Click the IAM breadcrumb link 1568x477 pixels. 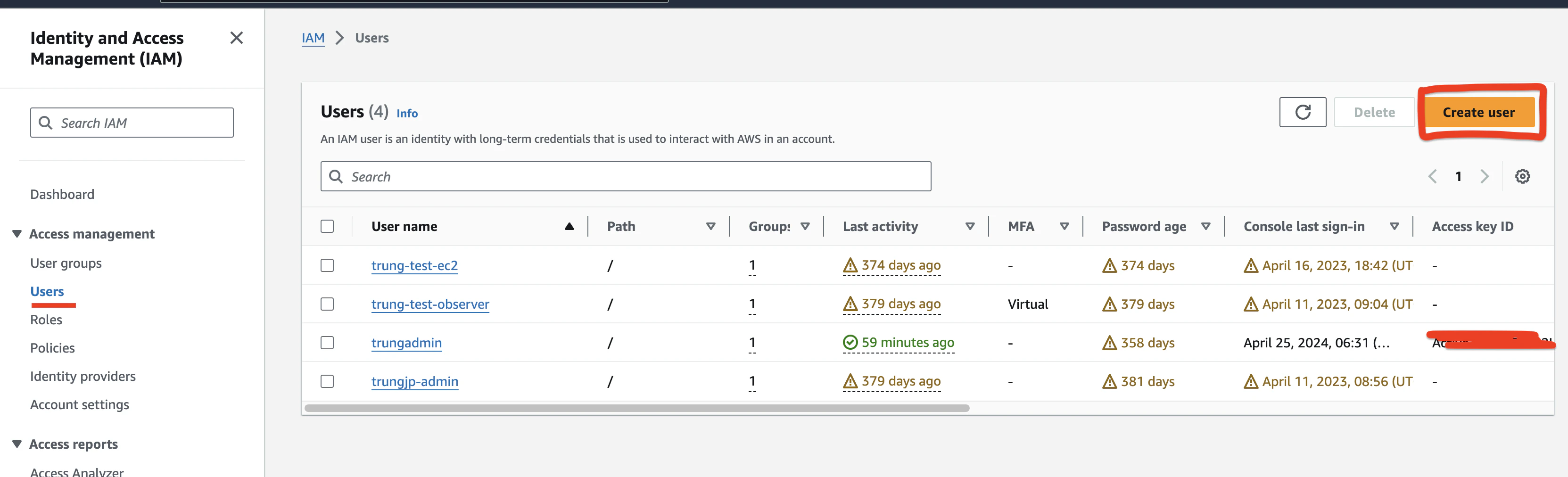(313, 38)
